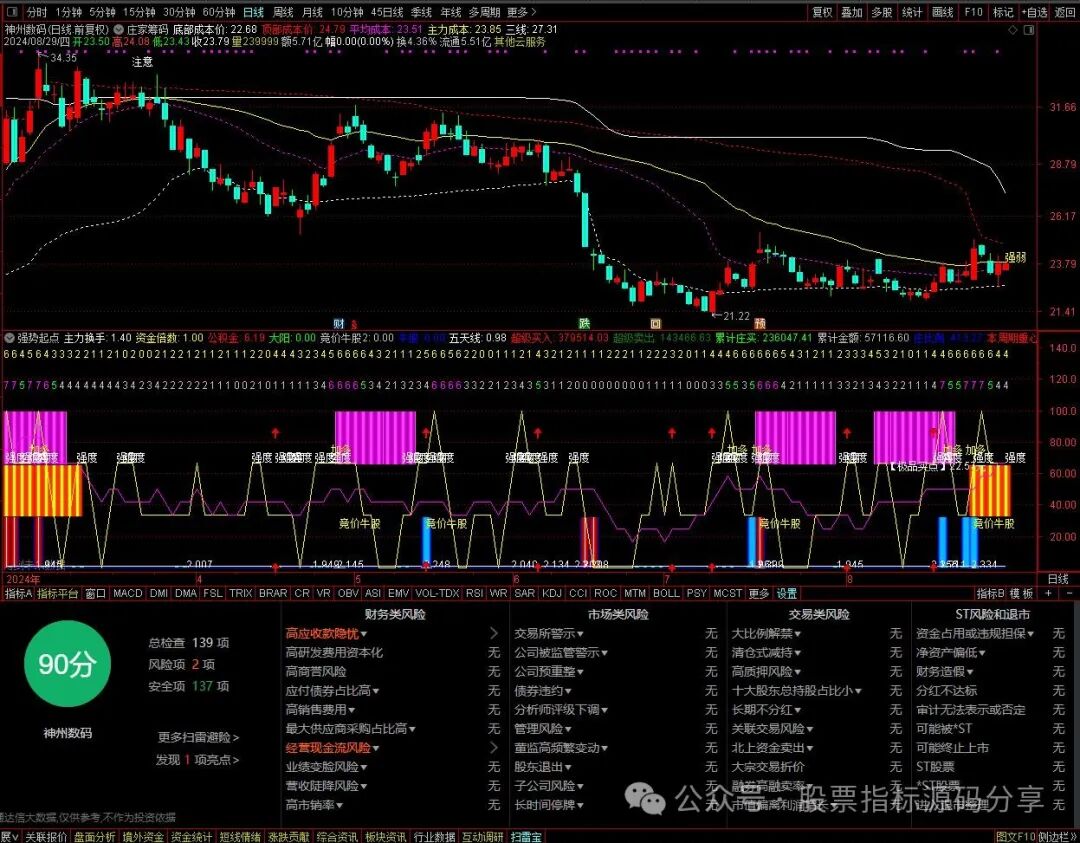The image size is (1080, 843).
Task: Click the 叠加 overlay button
Action: point(852,12)
